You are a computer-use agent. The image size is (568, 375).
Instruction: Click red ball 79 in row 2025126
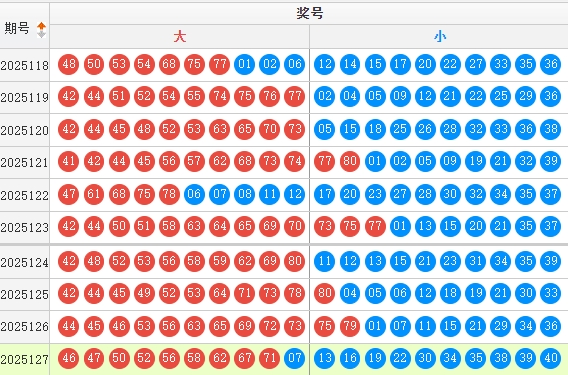click(x=350, y=326)
